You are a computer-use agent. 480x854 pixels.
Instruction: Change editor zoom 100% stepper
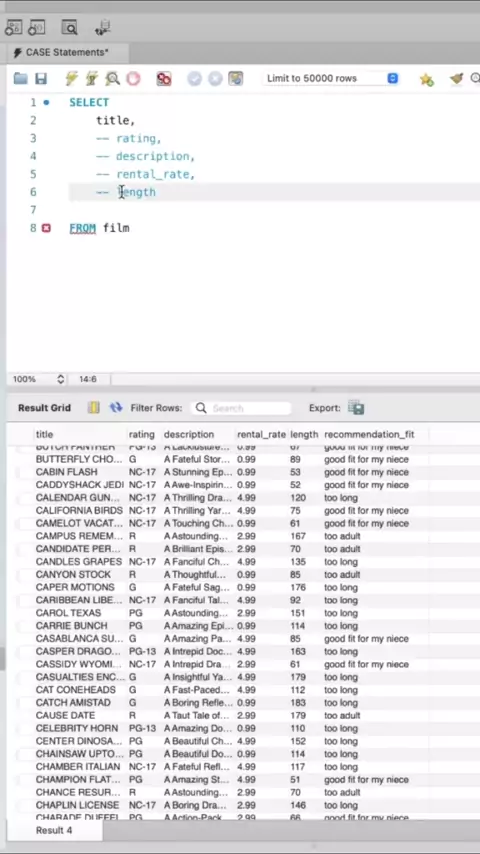60,379
